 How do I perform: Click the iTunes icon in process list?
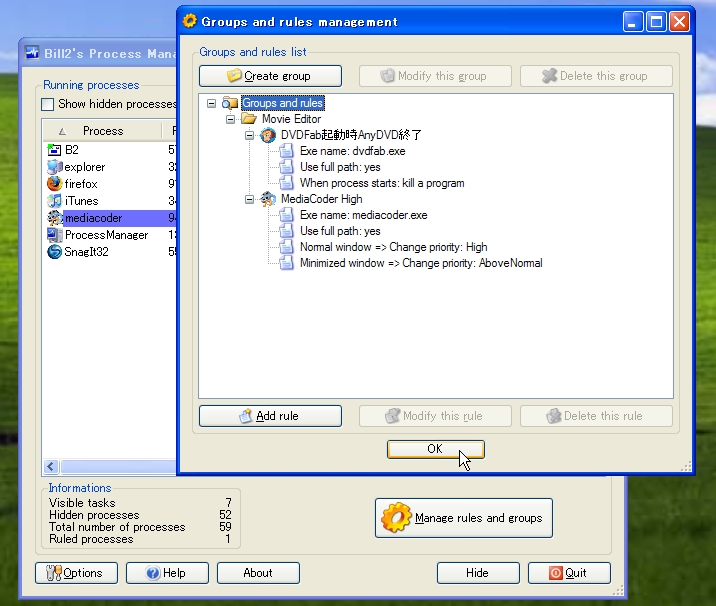[x=54, y=200]
